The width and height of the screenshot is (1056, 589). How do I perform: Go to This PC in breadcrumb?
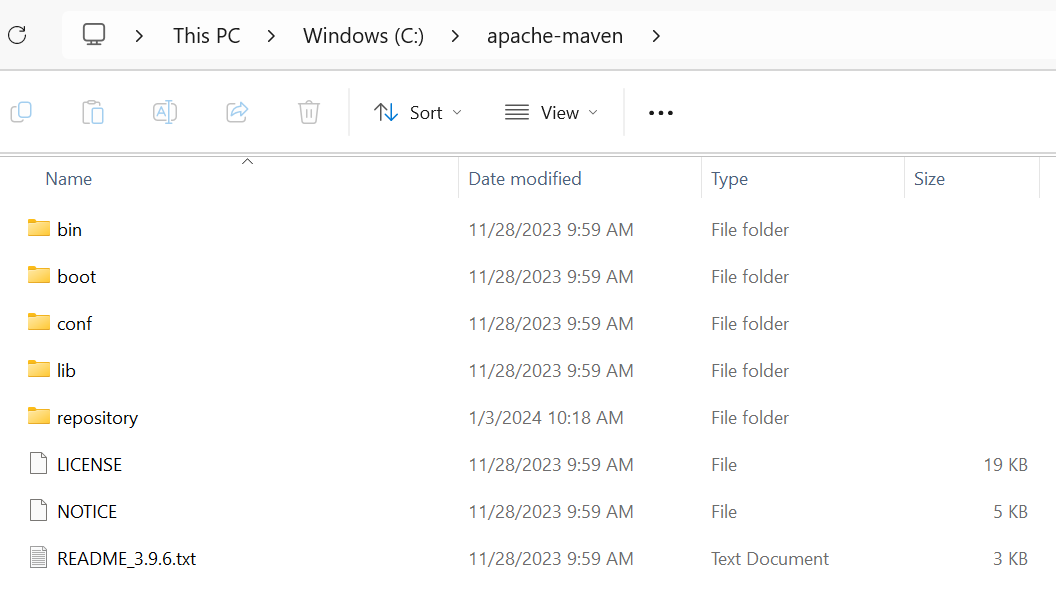point(207,36)
